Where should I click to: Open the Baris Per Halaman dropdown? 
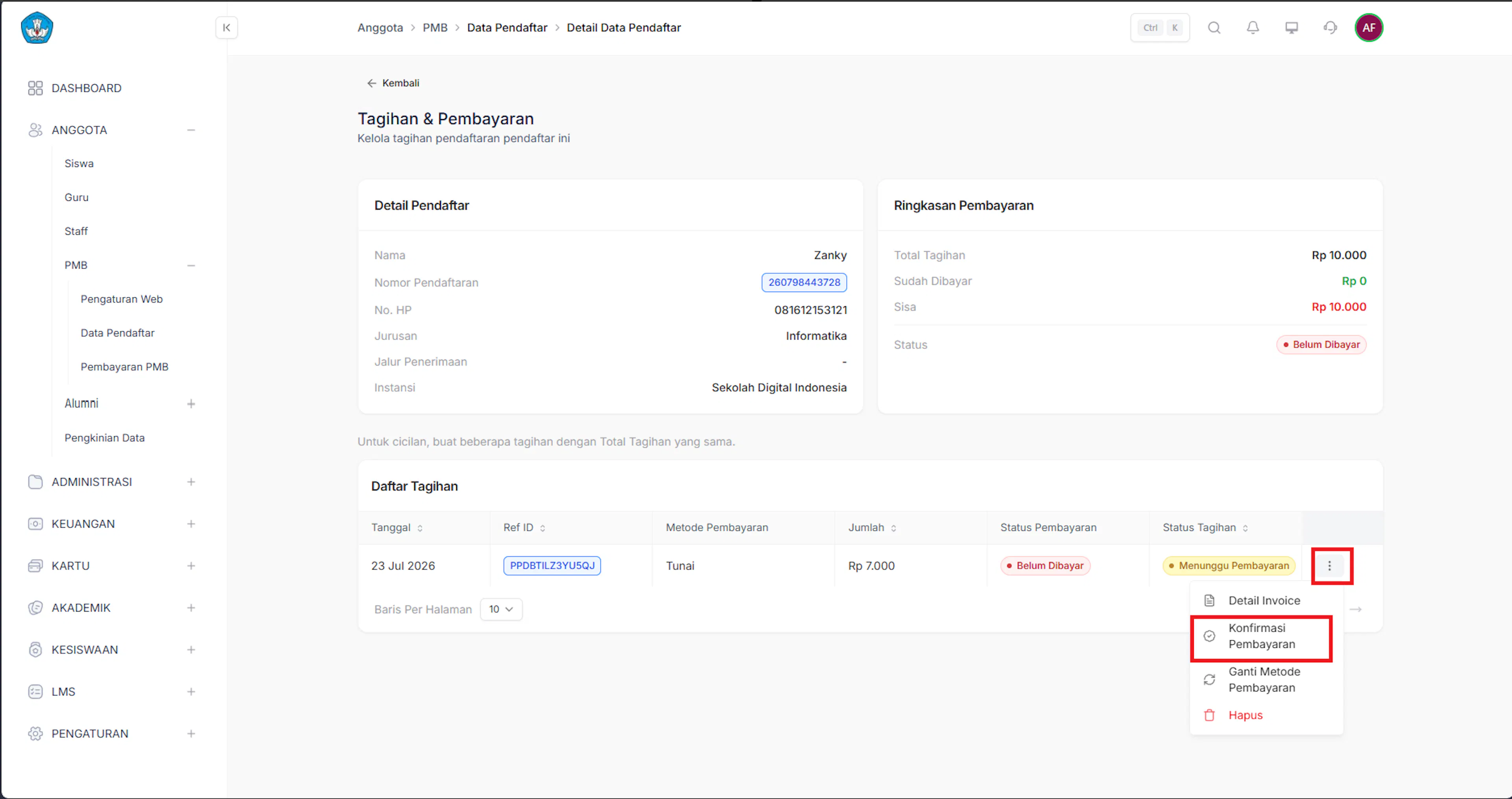[x=501, y=609]
